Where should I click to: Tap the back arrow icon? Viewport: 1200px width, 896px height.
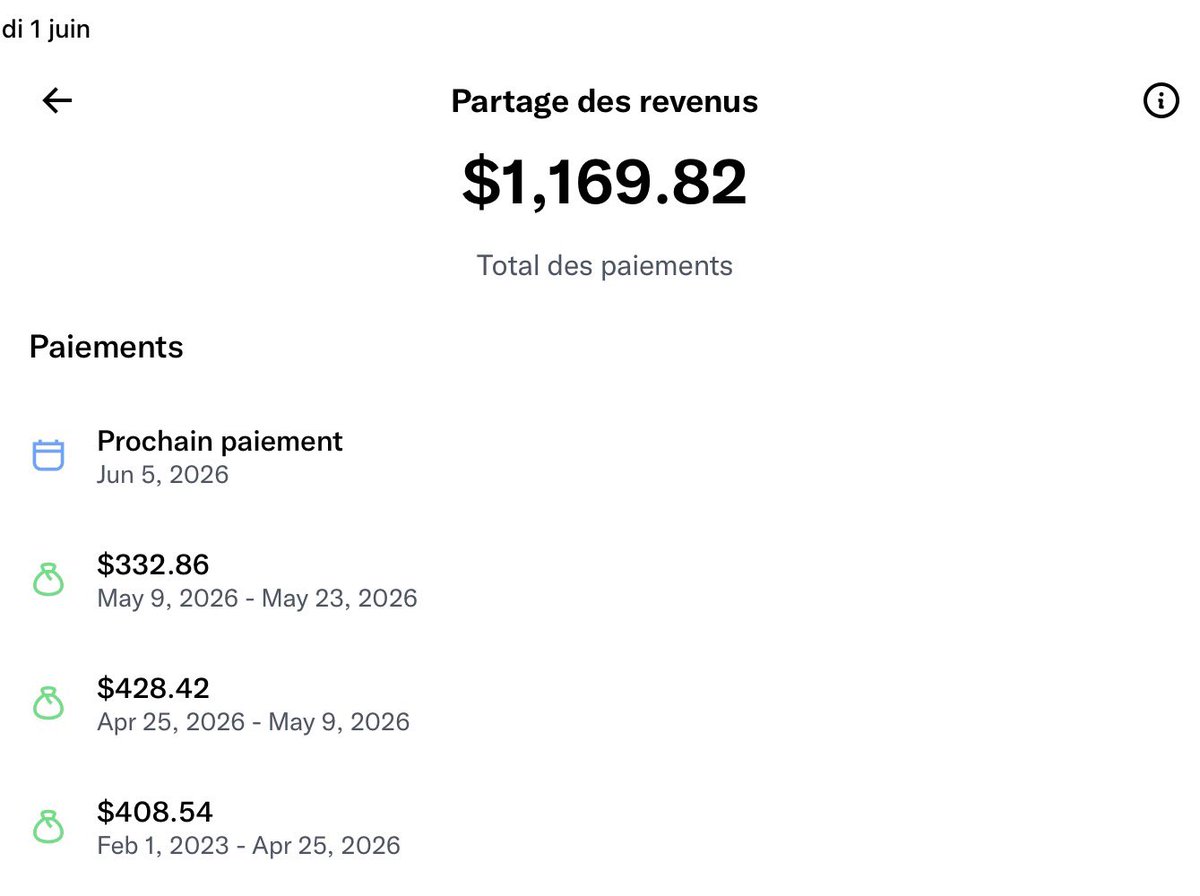point(57,100)
